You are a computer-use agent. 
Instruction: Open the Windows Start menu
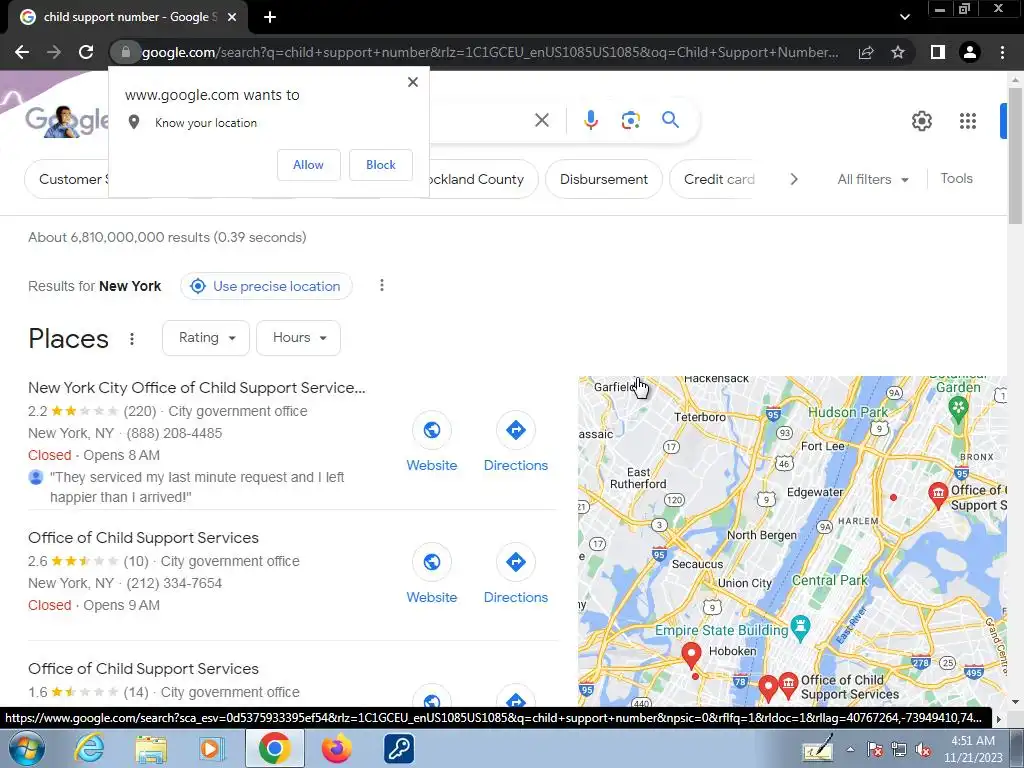[x=26, y=749]
